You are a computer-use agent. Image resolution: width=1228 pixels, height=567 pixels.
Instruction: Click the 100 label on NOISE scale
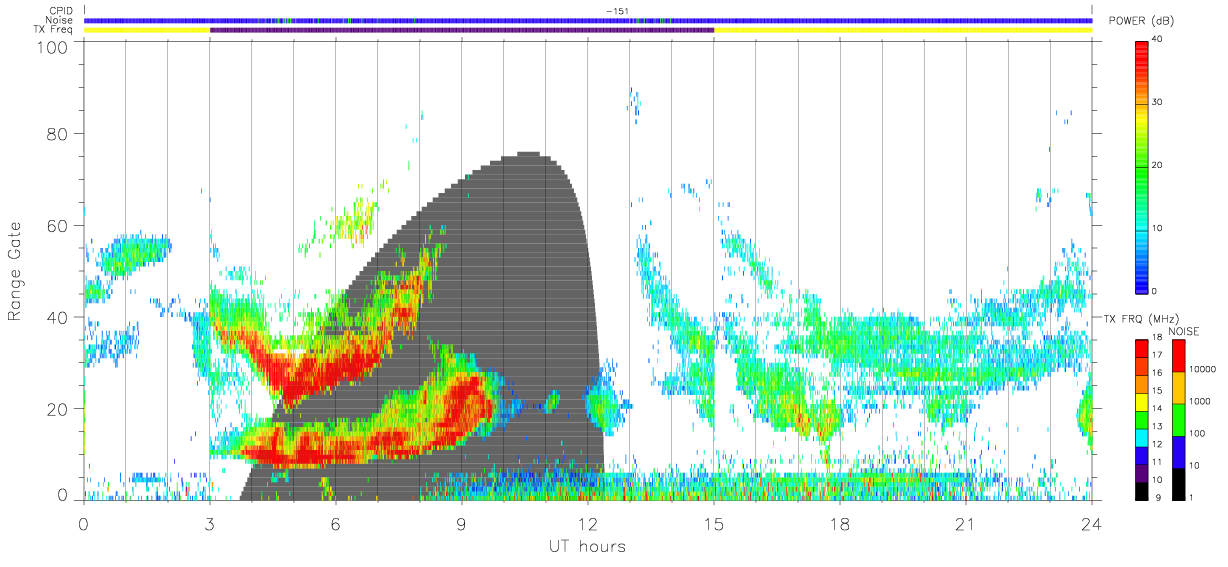click(x=1196, y=433)
